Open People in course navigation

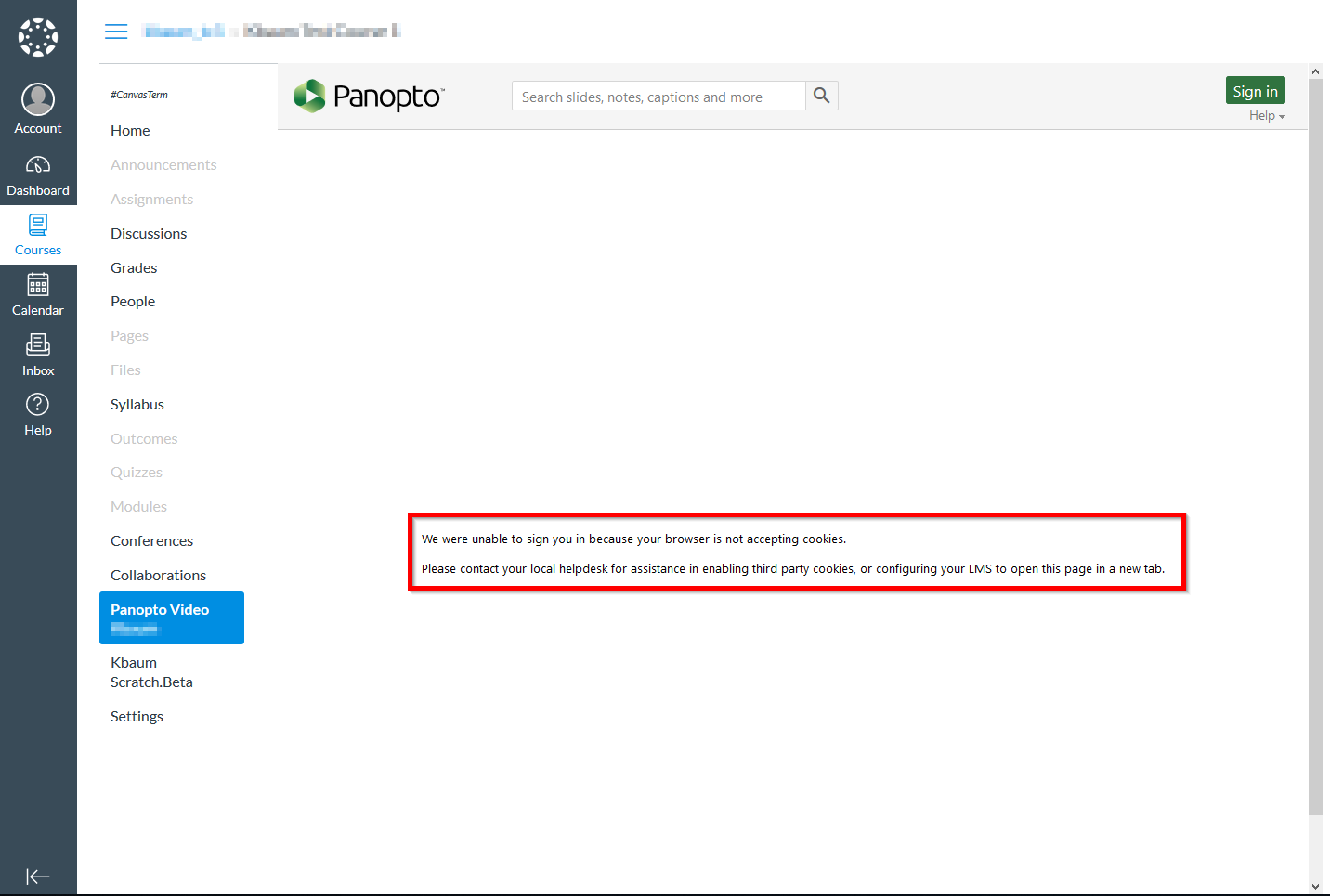point(133,302)
